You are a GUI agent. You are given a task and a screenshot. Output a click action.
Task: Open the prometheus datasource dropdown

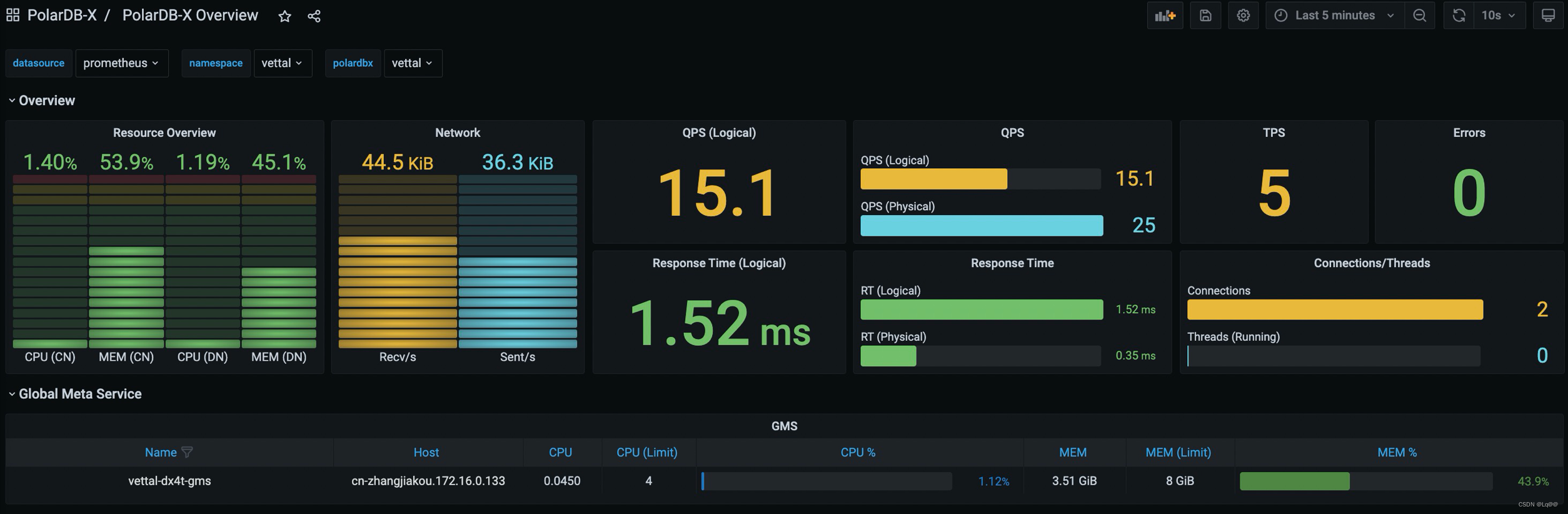point(122,63)
